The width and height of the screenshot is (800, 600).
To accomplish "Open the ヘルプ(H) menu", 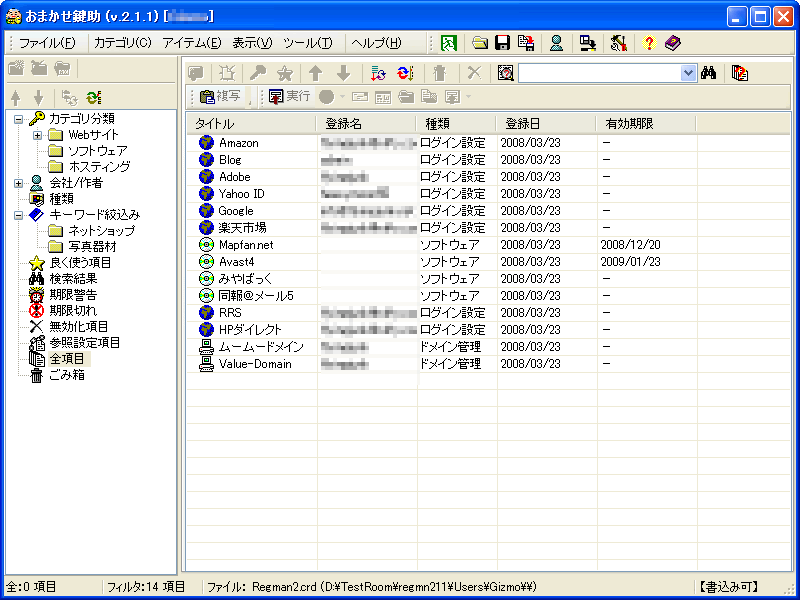I will (377, 43).
